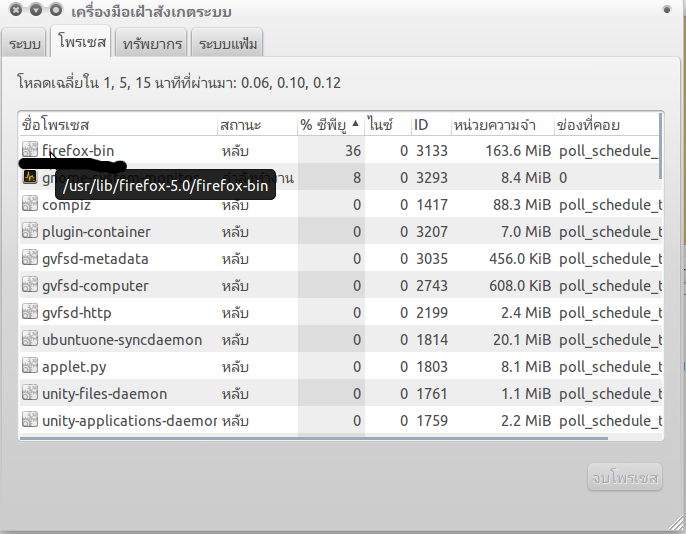
Task: Click CPU value 8 for gnome-system-monitor
Action: [x=357, y=178]
